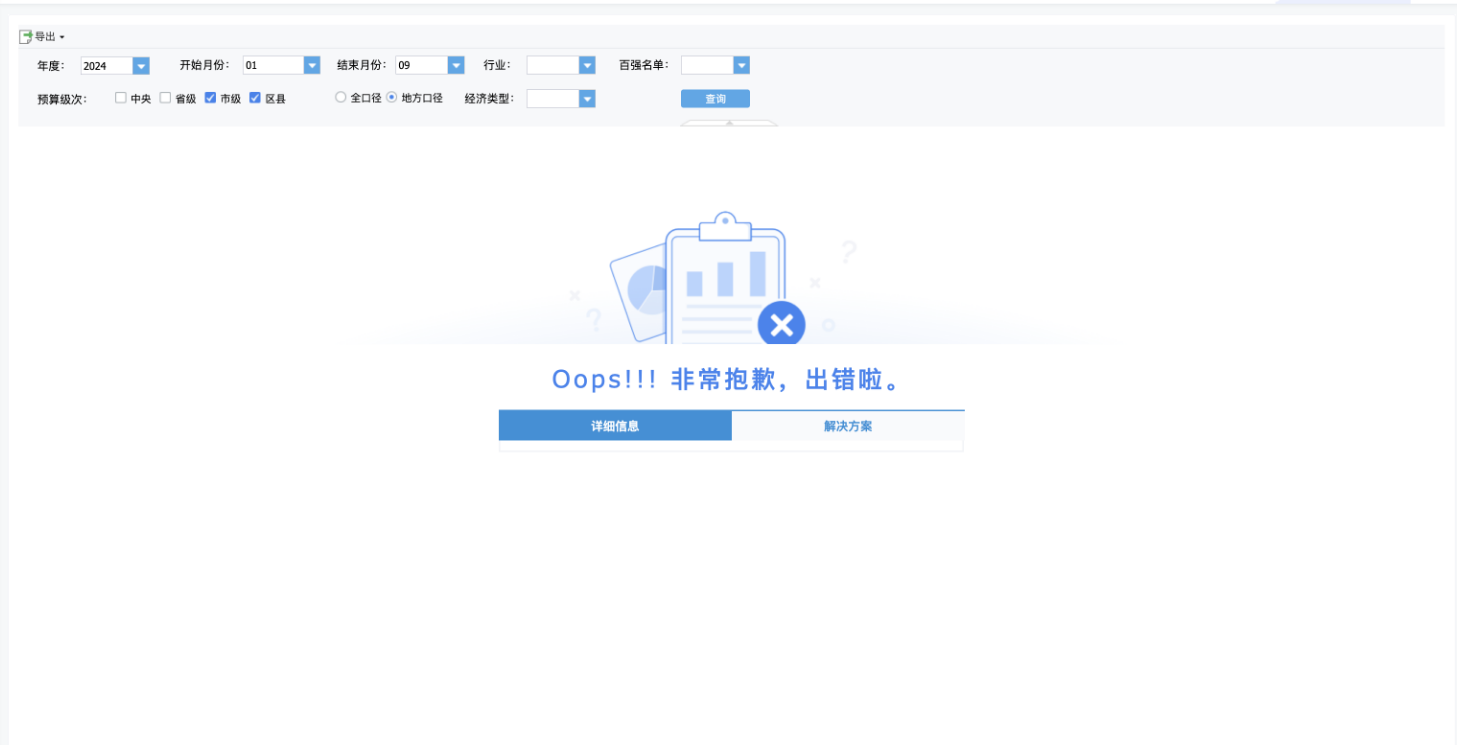Switch to the 详细信息 tab
The image size is (1457, 745).
coord(615,426)
